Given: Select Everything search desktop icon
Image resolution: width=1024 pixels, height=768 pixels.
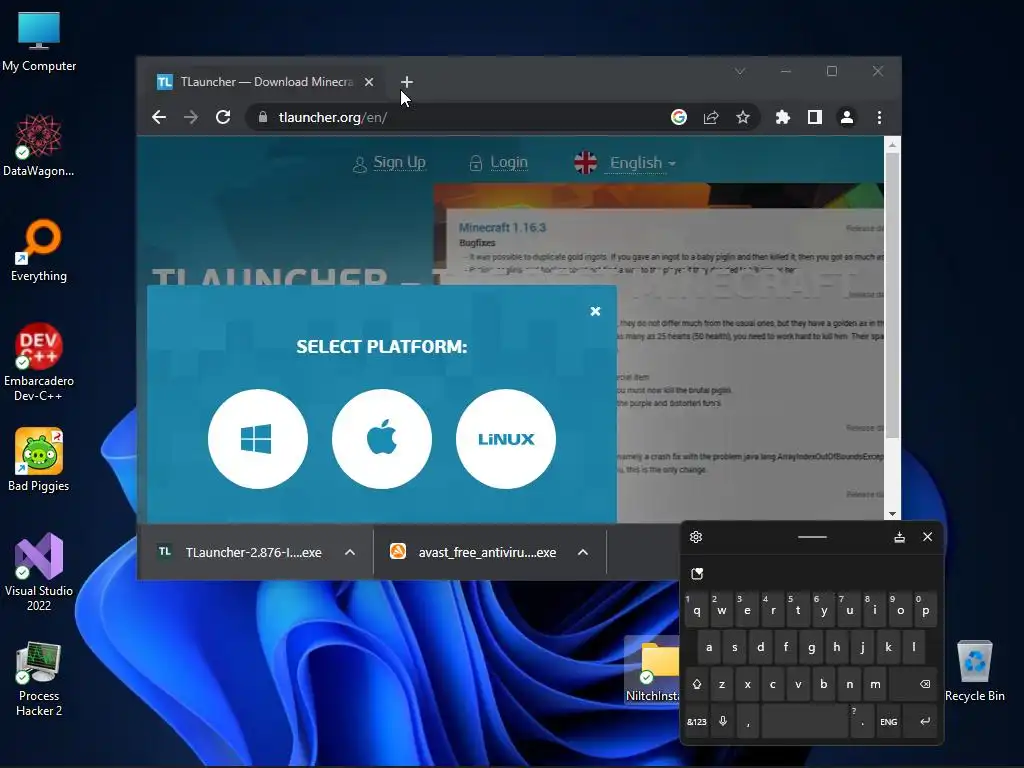Looking at the screenshot, I should point(39,251).
